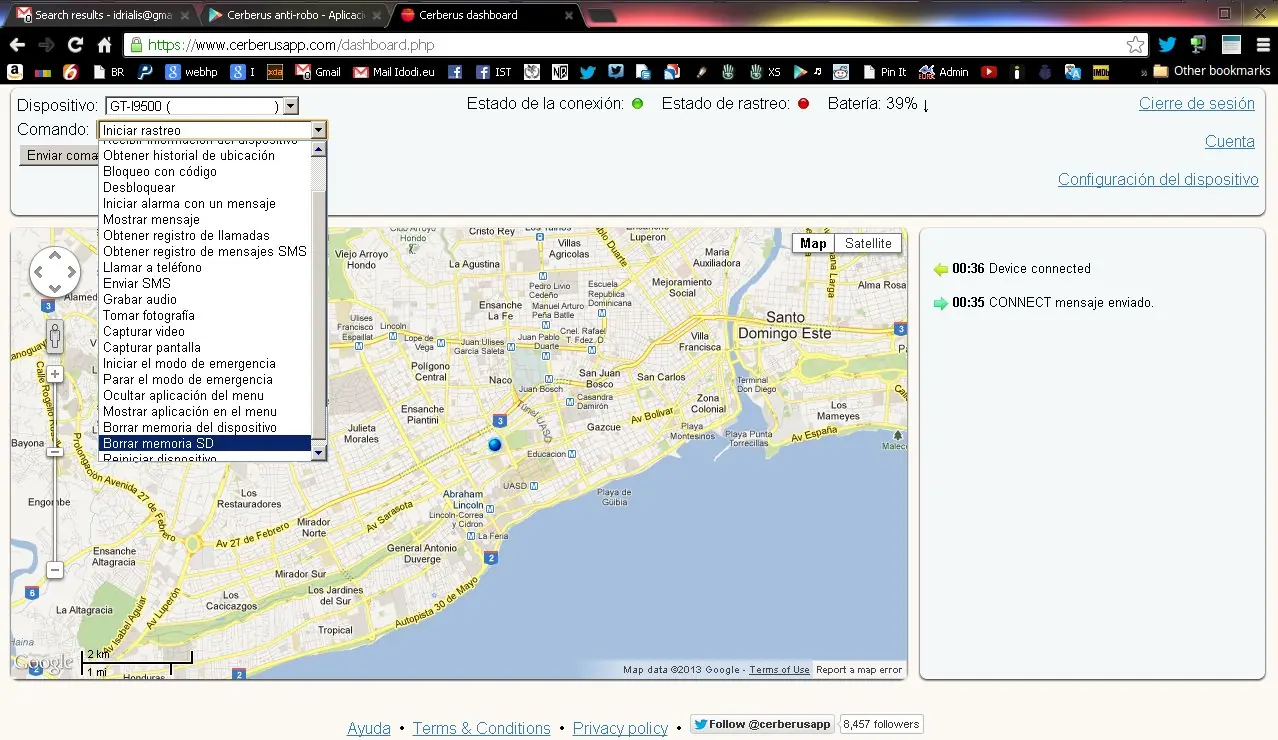Open the browser home page icon
This screenshot has height=740, width=1278.
click(x=104, y=45)
